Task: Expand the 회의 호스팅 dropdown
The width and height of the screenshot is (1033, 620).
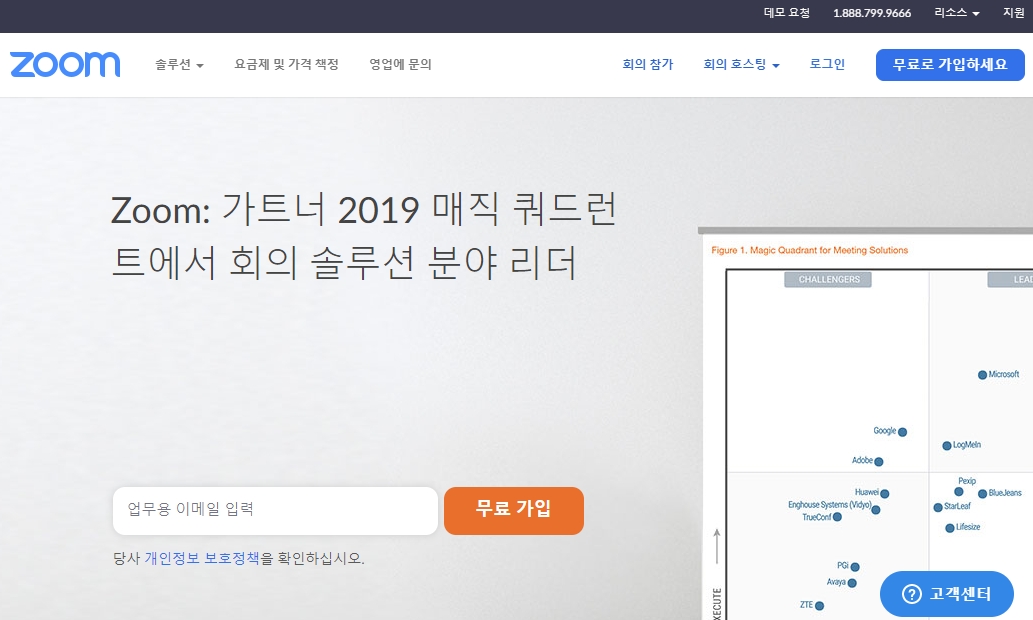Action: (x=741, y=65)
